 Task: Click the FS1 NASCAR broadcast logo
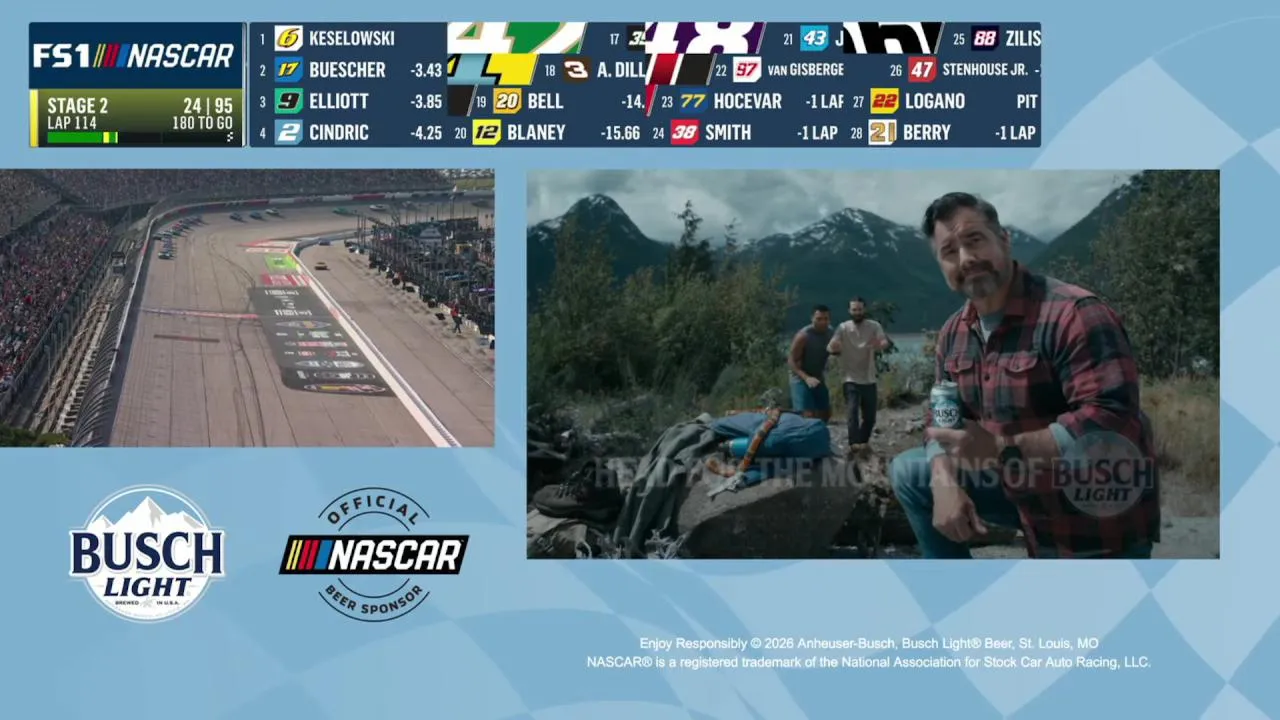tap(134, 56)
